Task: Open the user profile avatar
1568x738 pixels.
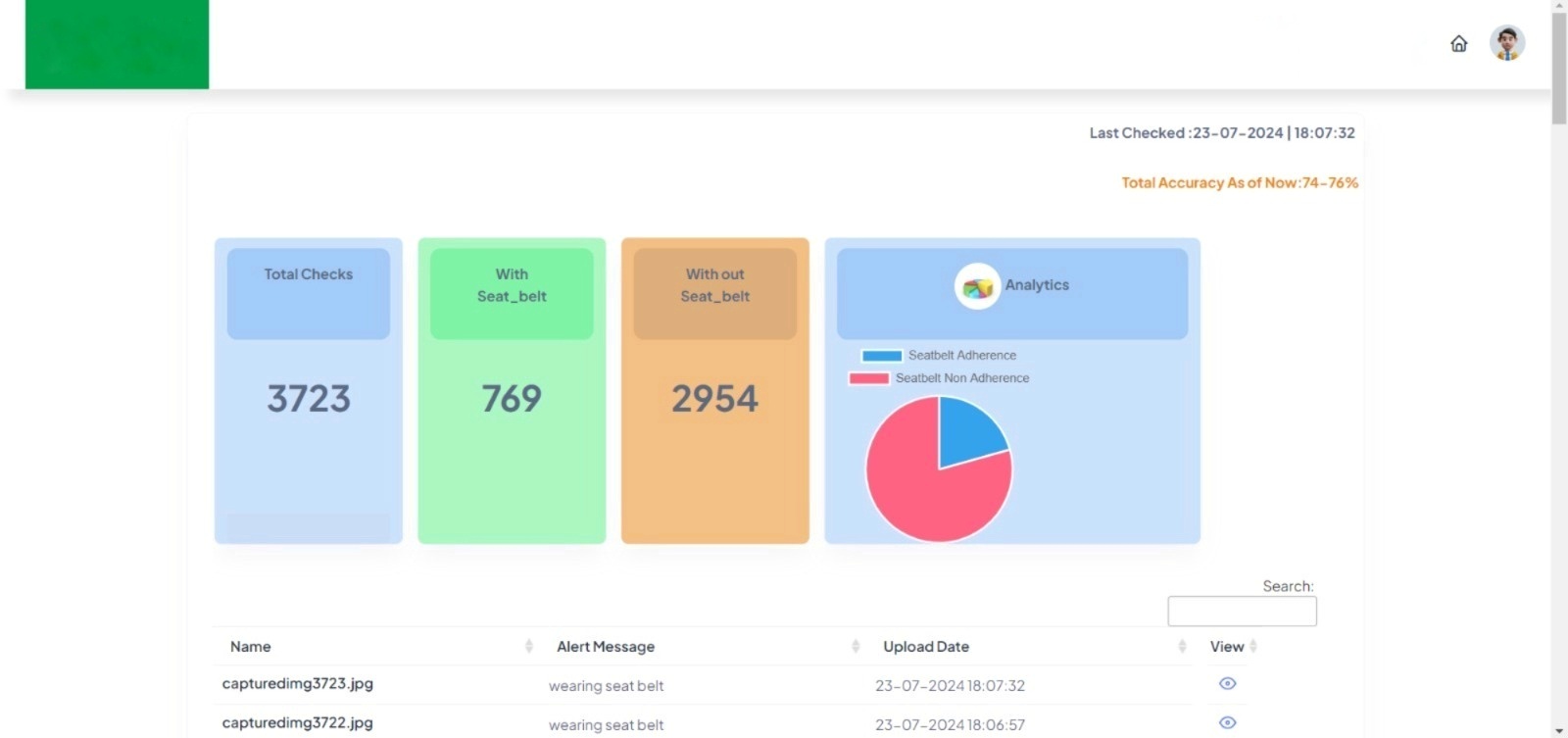Action: pyautogui.click(x=1506, y=43)
